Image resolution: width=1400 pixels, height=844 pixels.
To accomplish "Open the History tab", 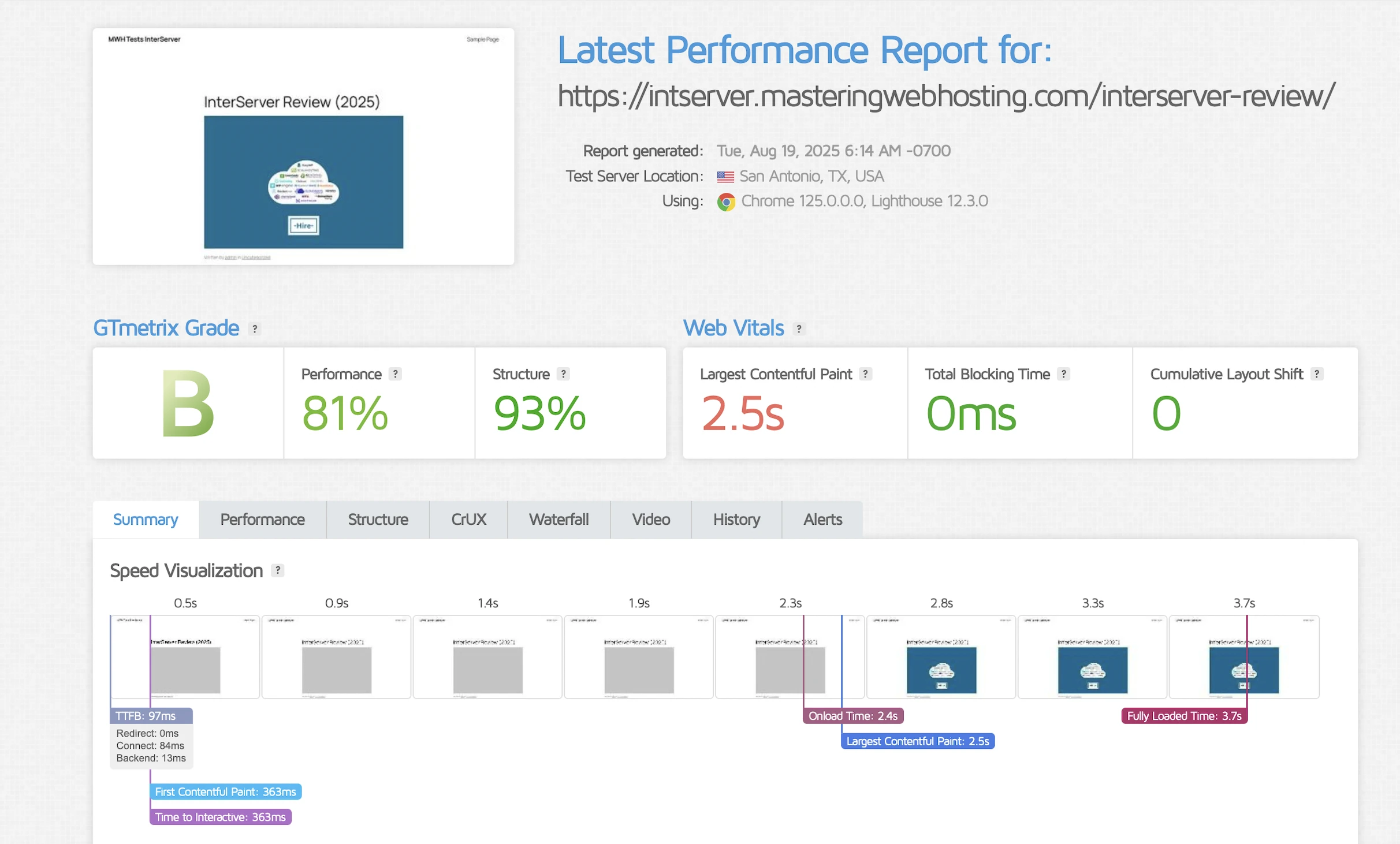I will click(736, 520).
